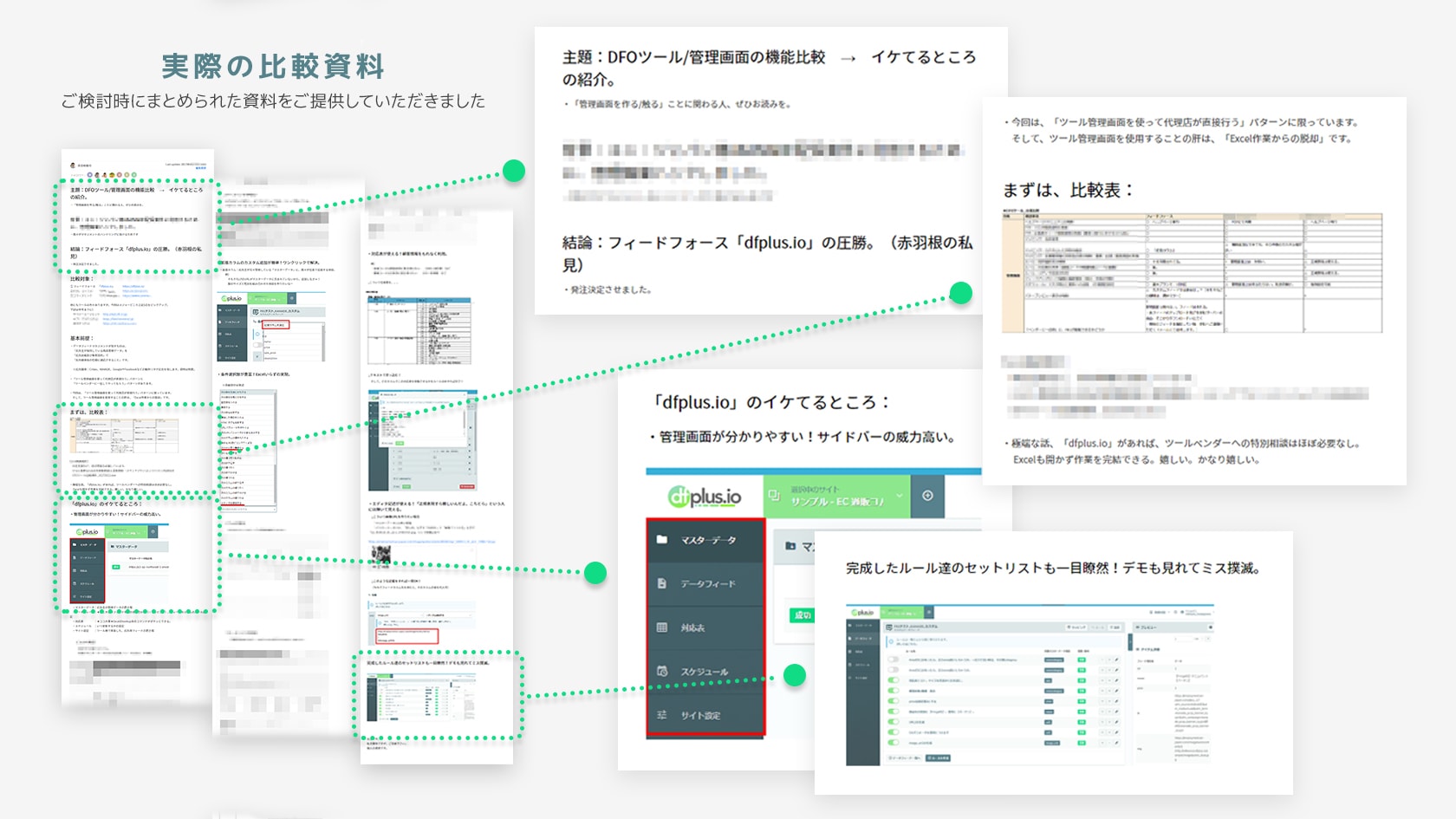Screen dimensions: 1456x819
Task: Click the circled plus add-site icon
Action: (x=927, y=496)
